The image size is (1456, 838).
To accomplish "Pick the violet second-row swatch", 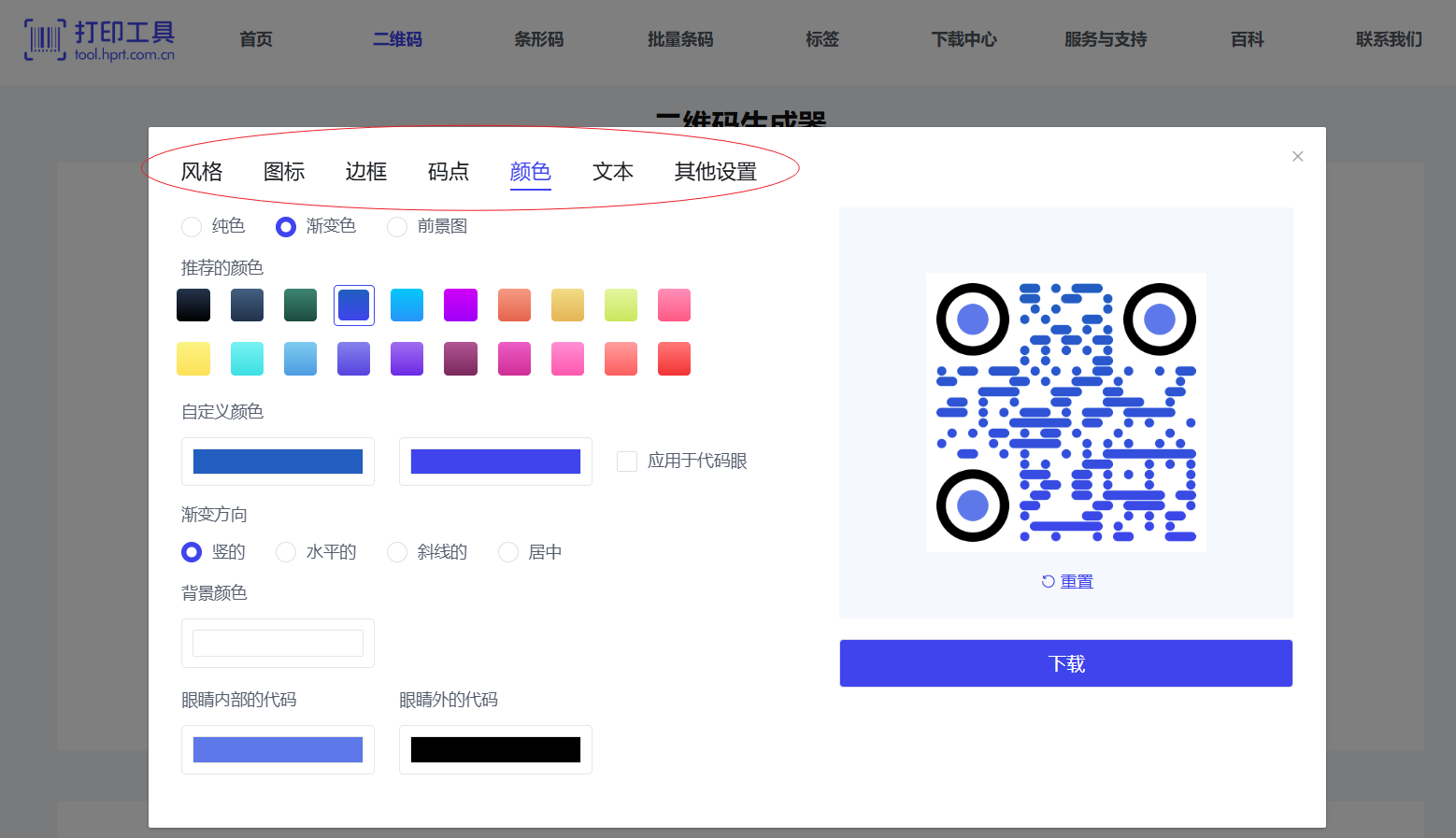I will [x=407, y=359].
